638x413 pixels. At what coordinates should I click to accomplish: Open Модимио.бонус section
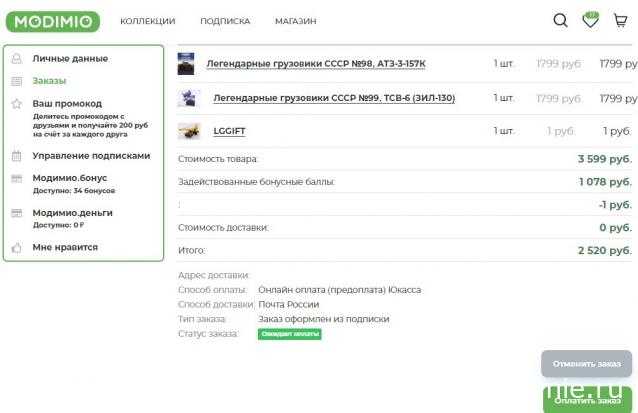pos(70,178)
